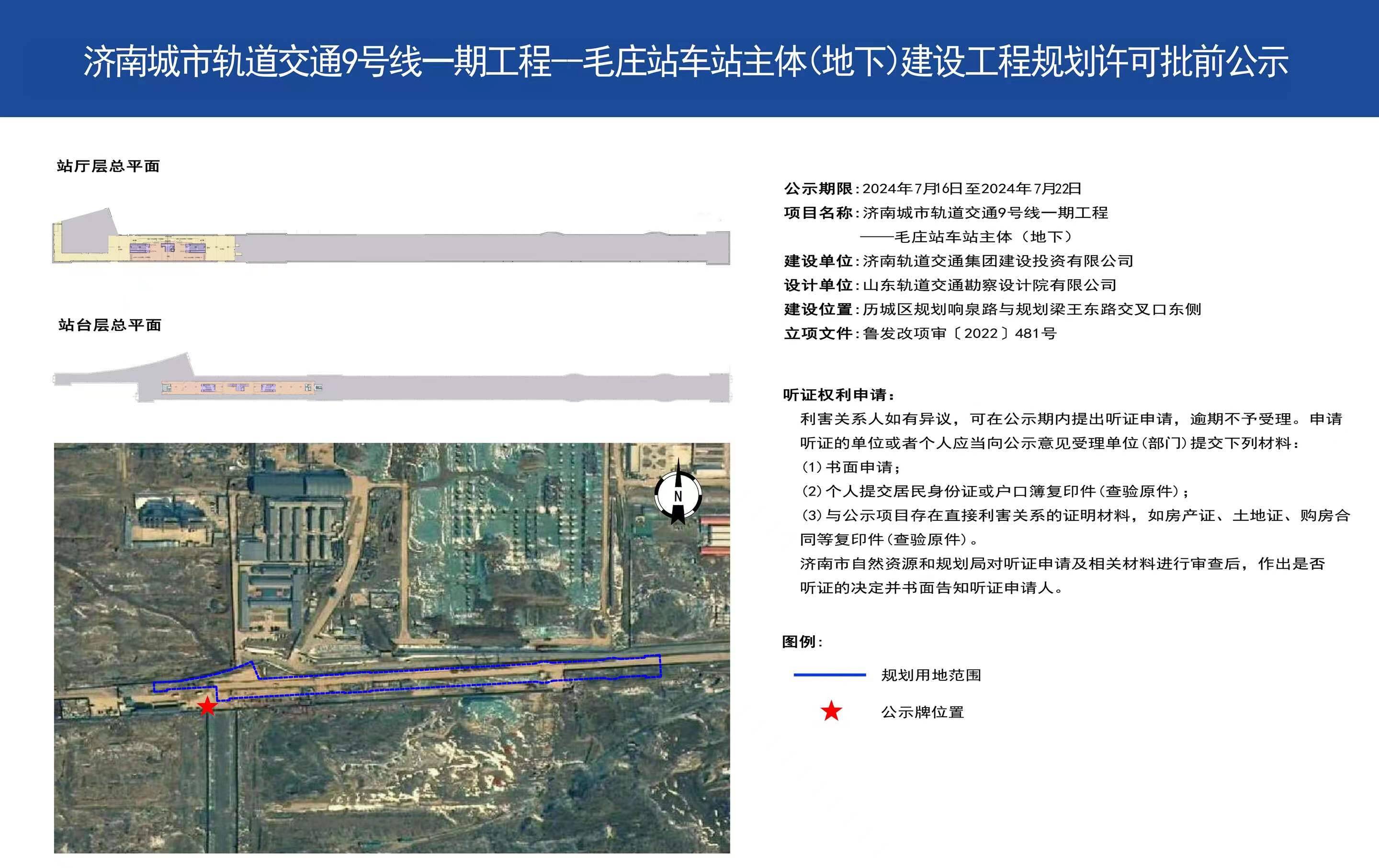The image size is (1379, 868).
Task: Click the 站厅层总平面 floor plan drawing
Action: click(391, 236)
